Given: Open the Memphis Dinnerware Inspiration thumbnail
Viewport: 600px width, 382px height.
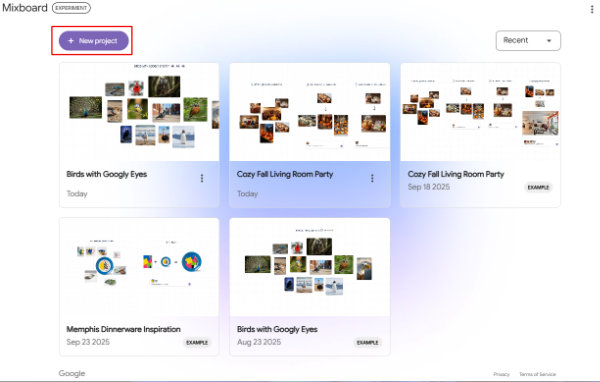Looking at the screenshot, I should (139, 267).
